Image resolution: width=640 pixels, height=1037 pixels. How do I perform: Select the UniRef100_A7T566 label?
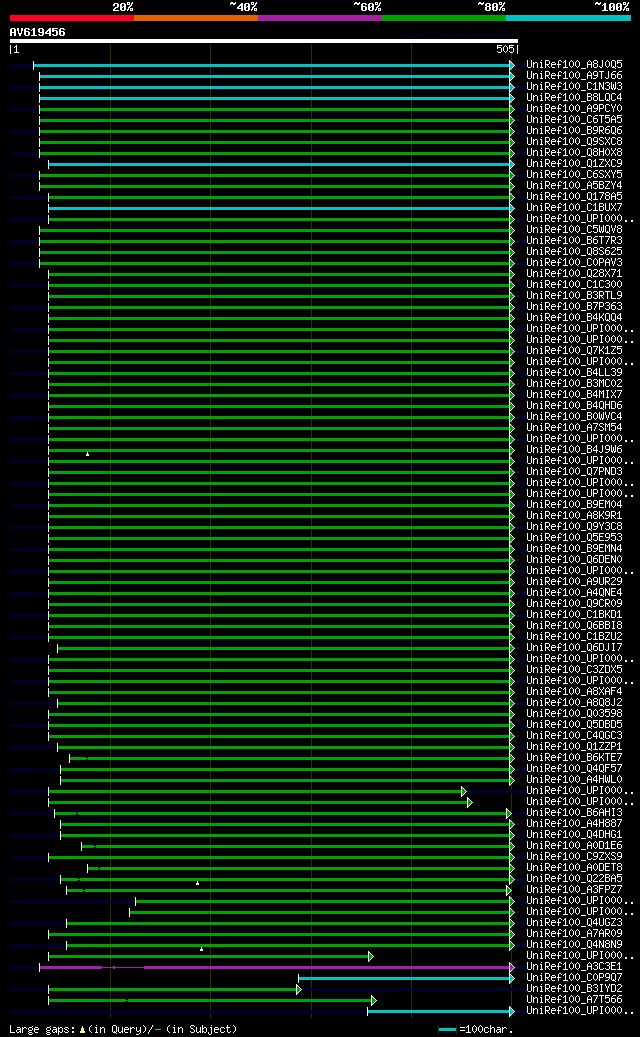(x=574, y=999)
